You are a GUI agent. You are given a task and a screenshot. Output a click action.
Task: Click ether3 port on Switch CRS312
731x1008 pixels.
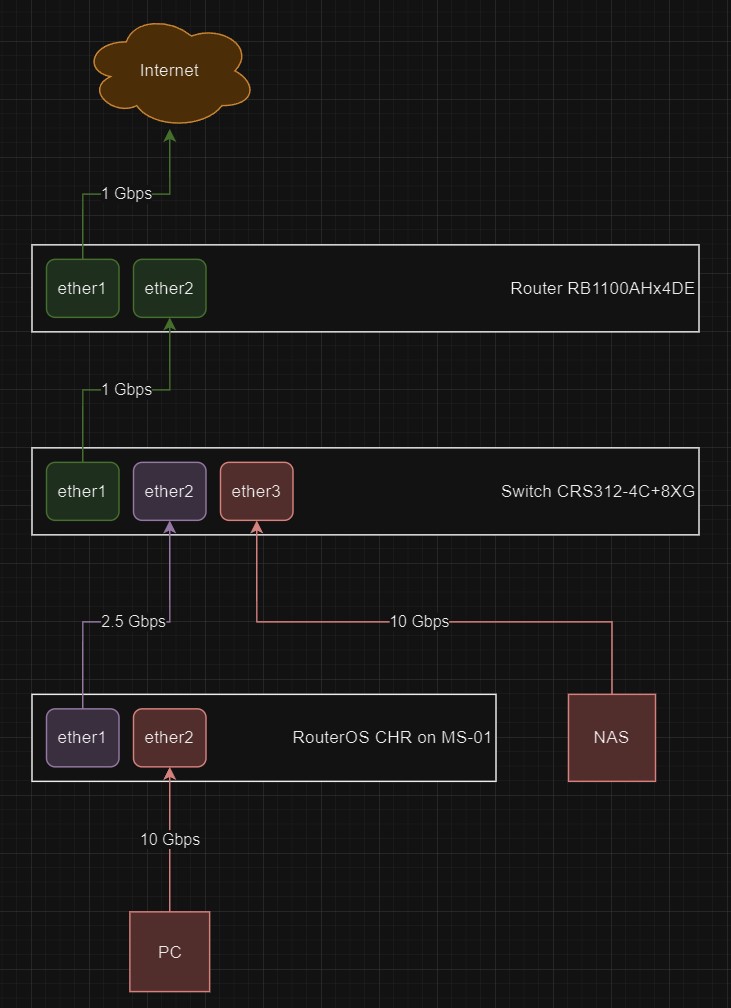pyautogui.click(x=256, y=491)
